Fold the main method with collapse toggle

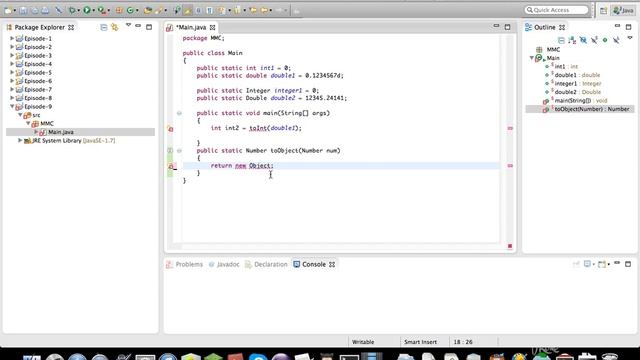[x=179, y=113]
